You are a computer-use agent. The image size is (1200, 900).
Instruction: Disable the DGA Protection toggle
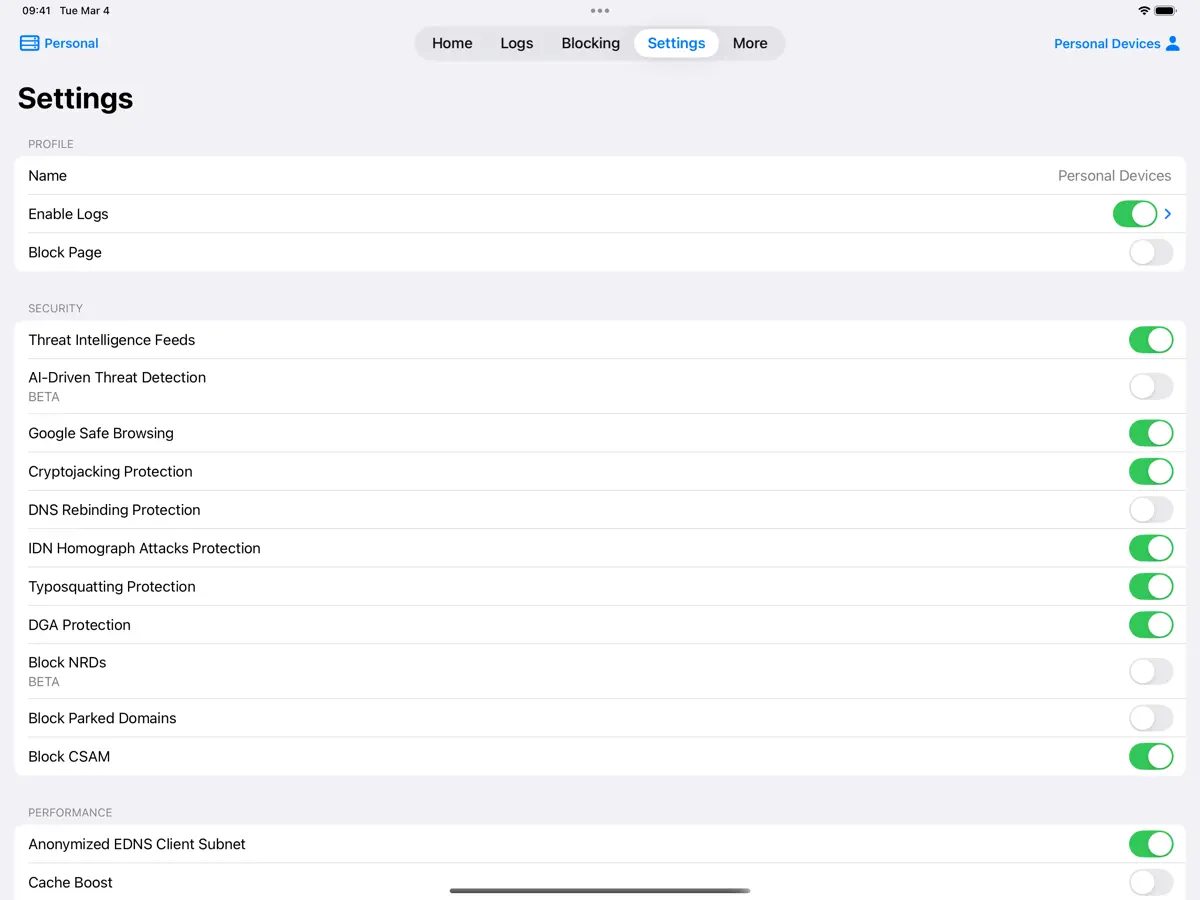1151,625
